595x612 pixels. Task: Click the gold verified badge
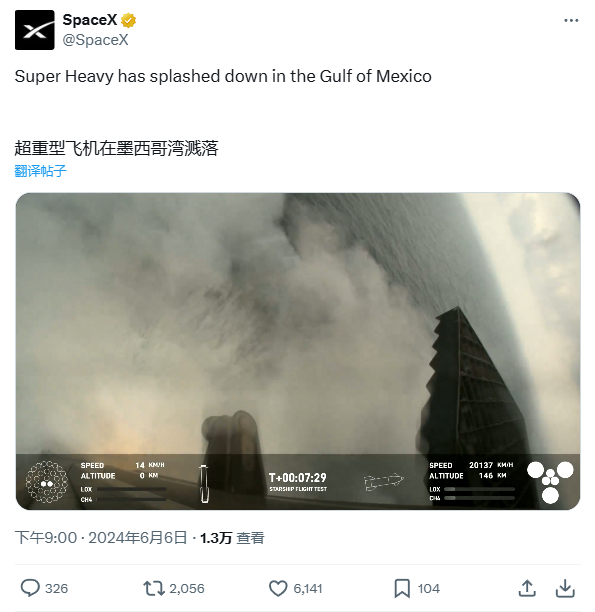pyautogui.click(x=128, y=20)
